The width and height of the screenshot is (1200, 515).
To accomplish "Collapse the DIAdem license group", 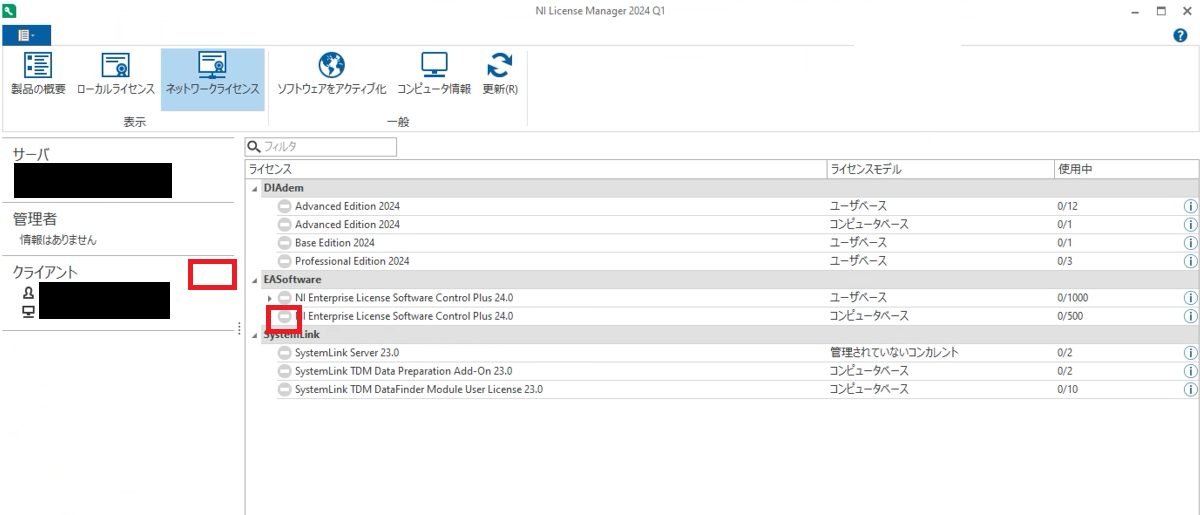I will coord(253,188).
